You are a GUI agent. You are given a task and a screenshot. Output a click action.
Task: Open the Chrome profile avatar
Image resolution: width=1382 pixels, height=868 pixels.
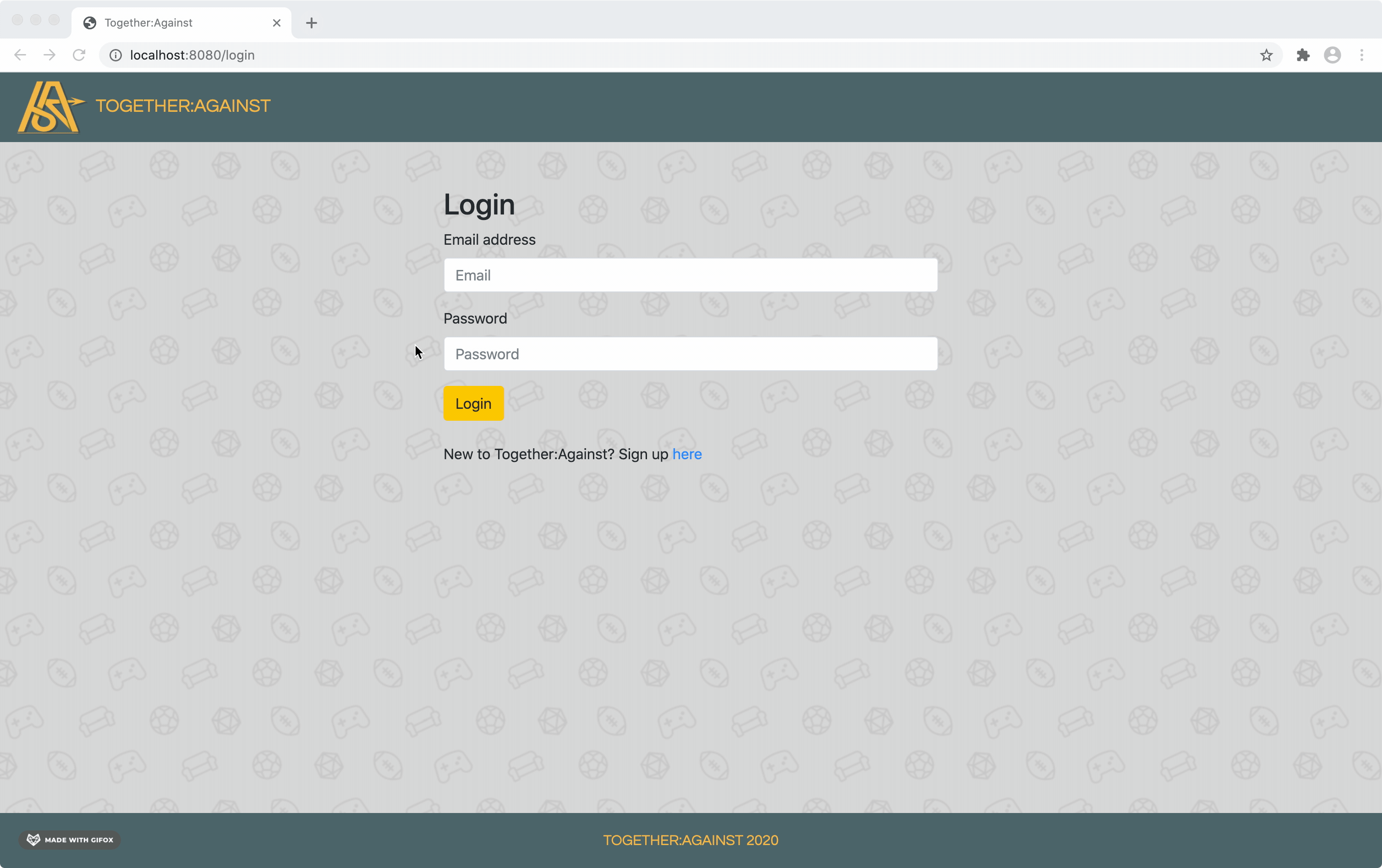coord(1332,55)
